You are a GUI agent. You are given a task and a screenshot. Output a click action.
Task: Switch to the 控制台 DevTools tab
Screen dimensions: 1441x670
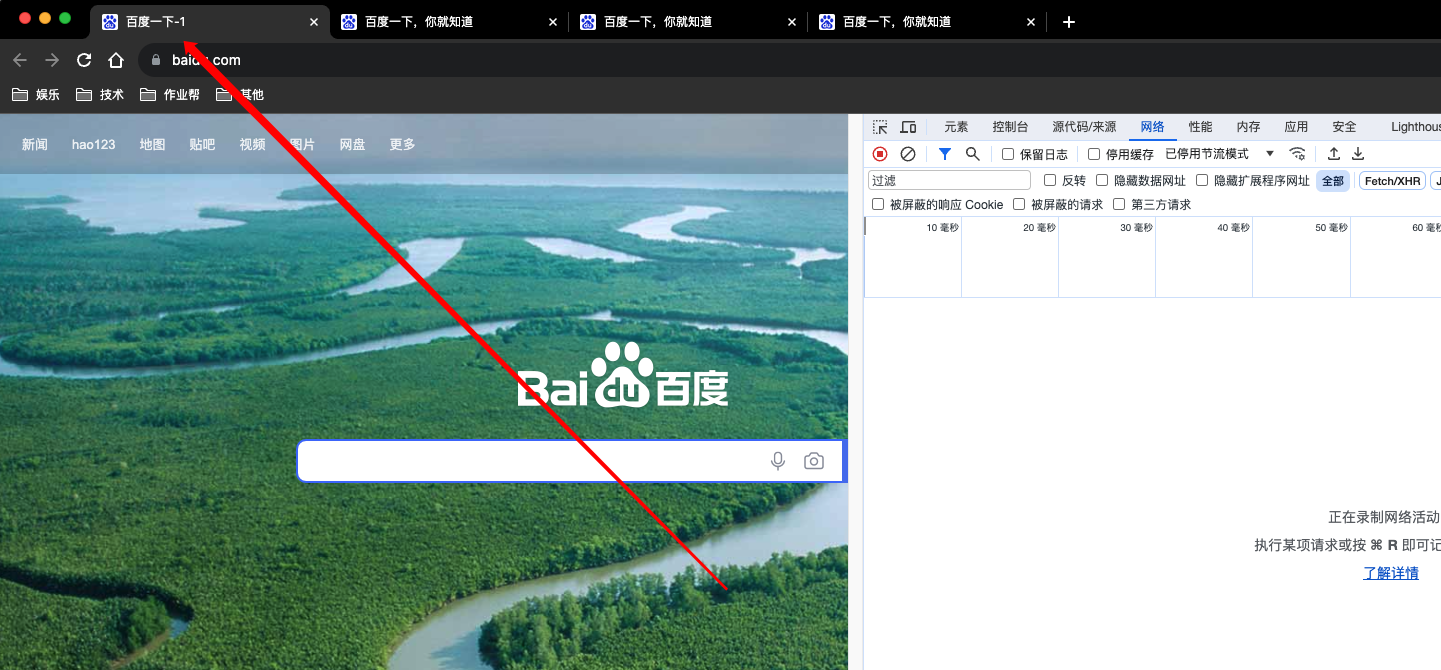pyautogui.click(x=1010, y=127)
